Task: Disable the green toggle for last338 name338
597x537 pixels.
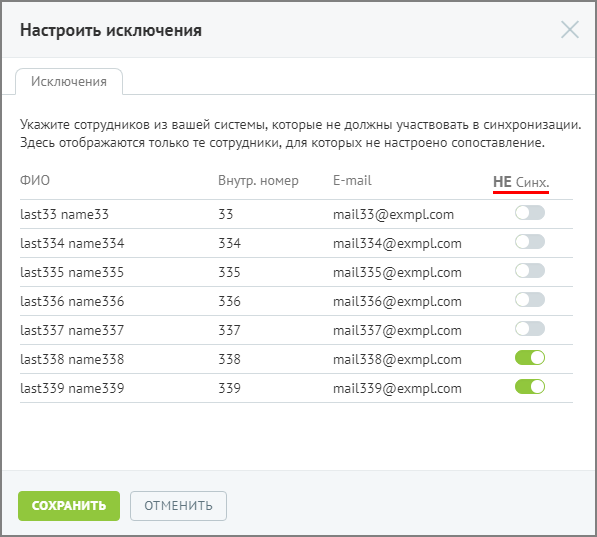Action: tap(530, 358)
